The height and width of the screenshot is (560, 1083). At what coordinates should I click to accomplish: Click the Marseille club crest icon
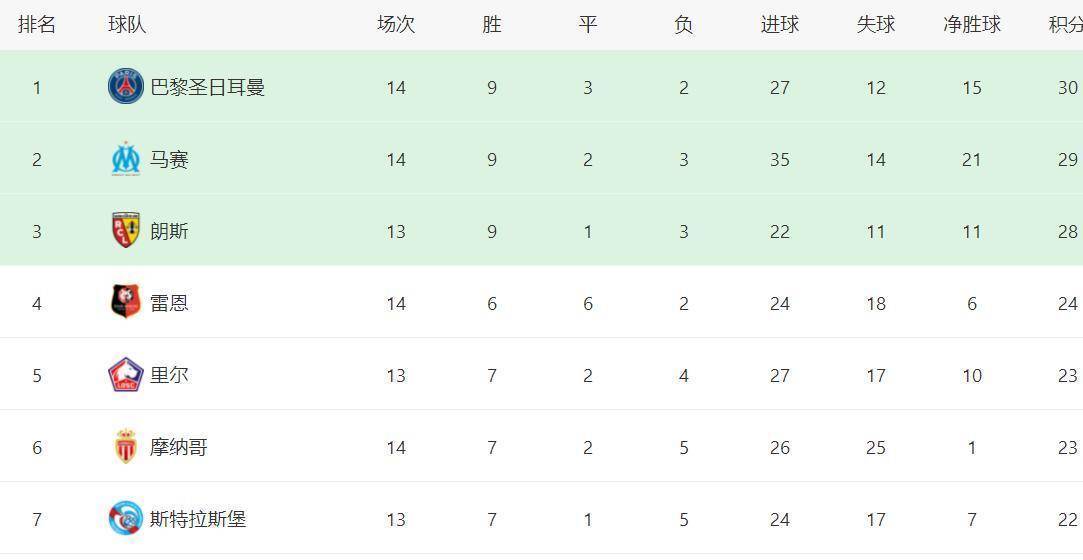click(x=126, y=159)
